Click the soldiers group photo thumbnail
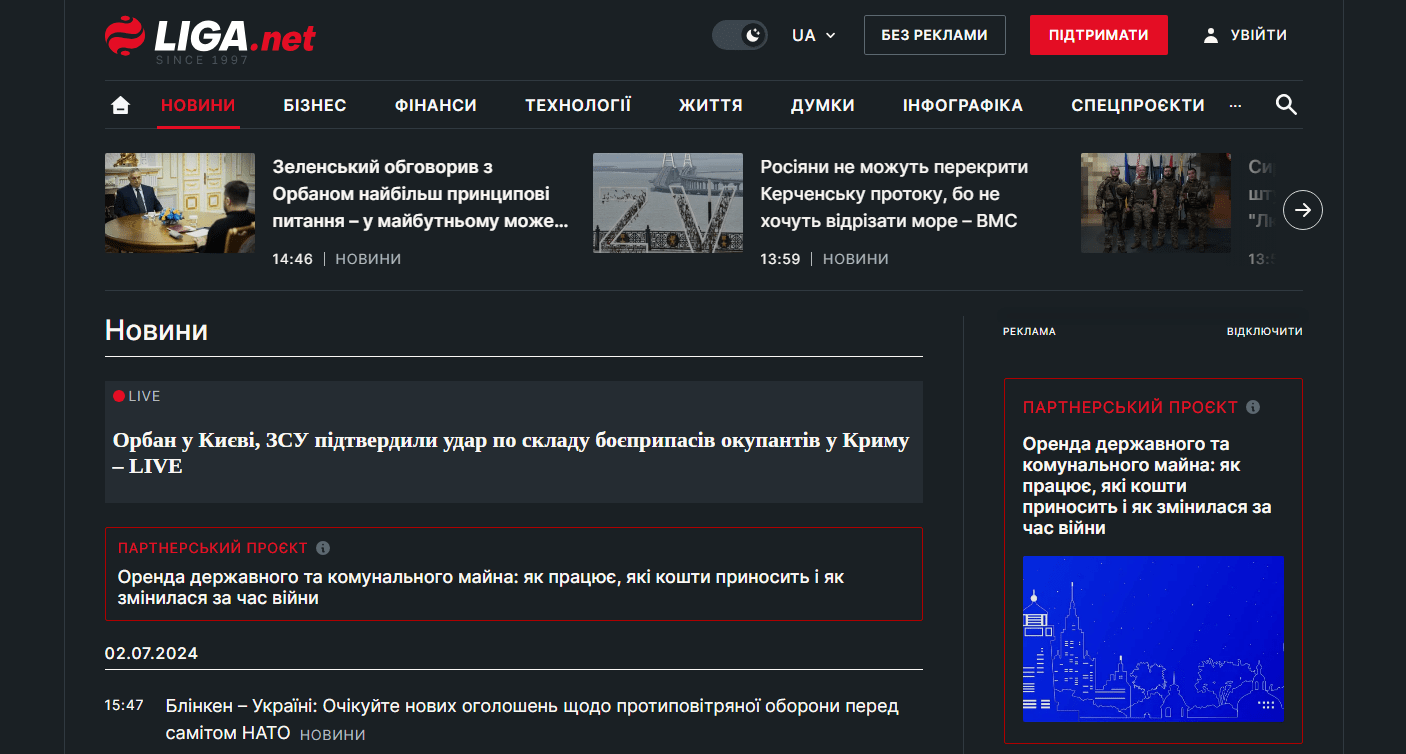The image size is (1406, 754). pyautogui.click(x=1156, y=203)
